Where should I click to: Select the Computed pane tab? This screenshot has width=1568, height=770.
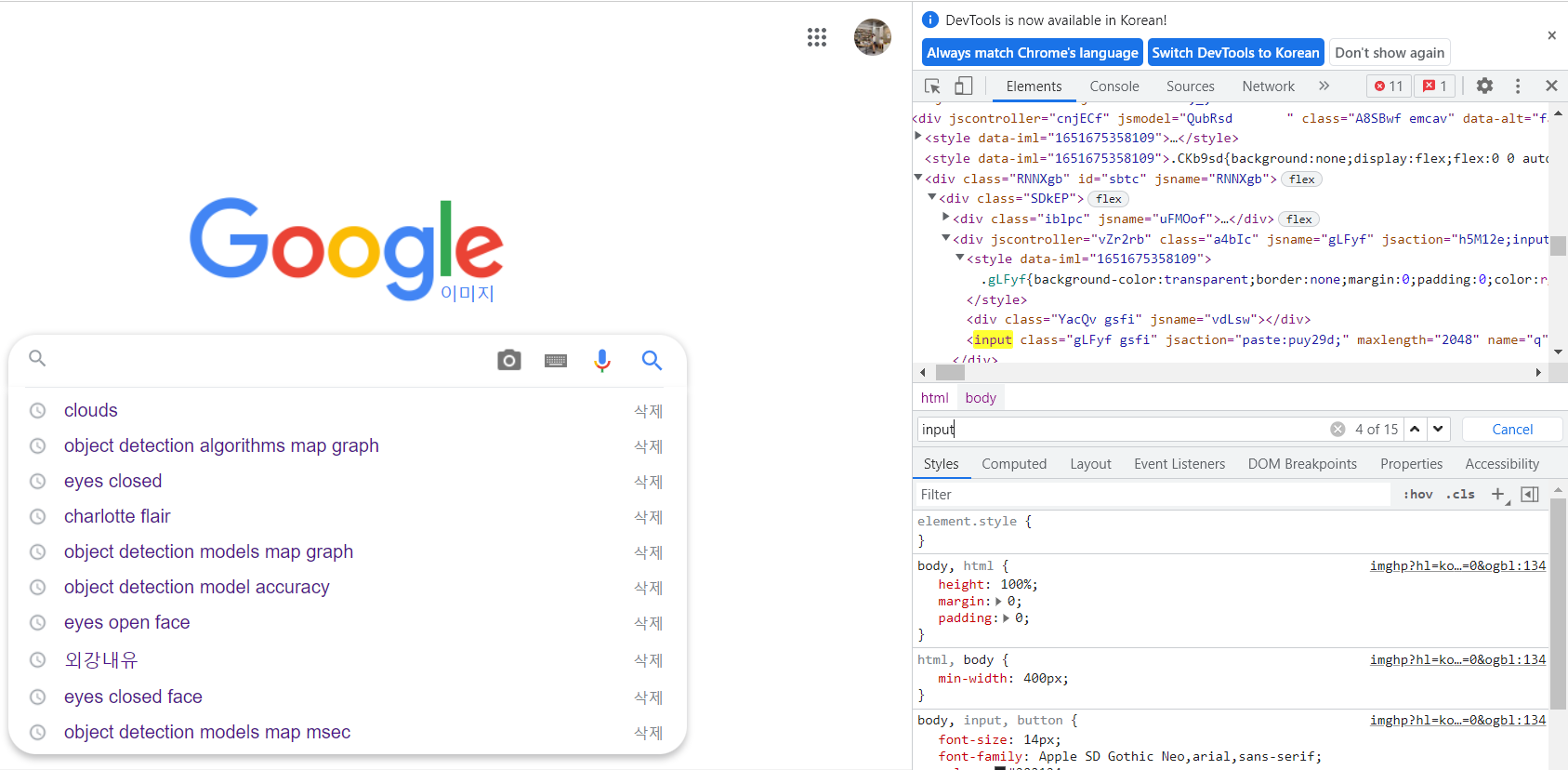pos(1014,464)
